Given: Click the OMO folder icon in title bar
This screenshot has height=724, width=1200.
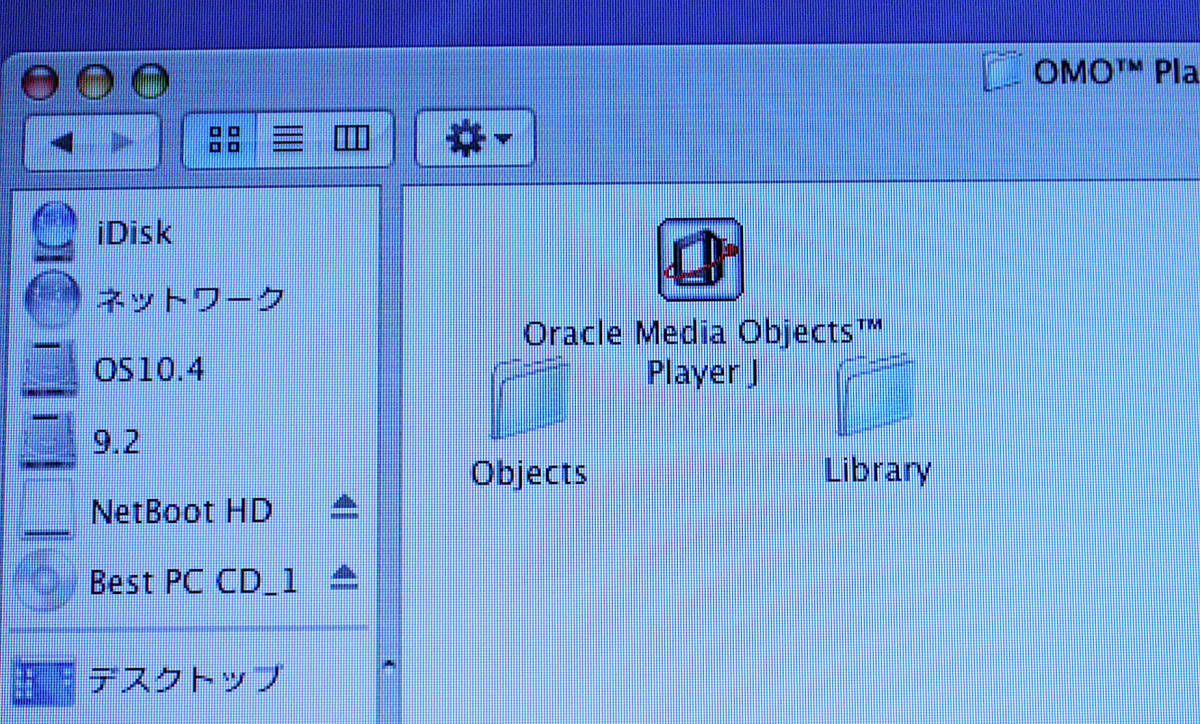Looking at the screenshot, I should click(x=1003, y=71).
